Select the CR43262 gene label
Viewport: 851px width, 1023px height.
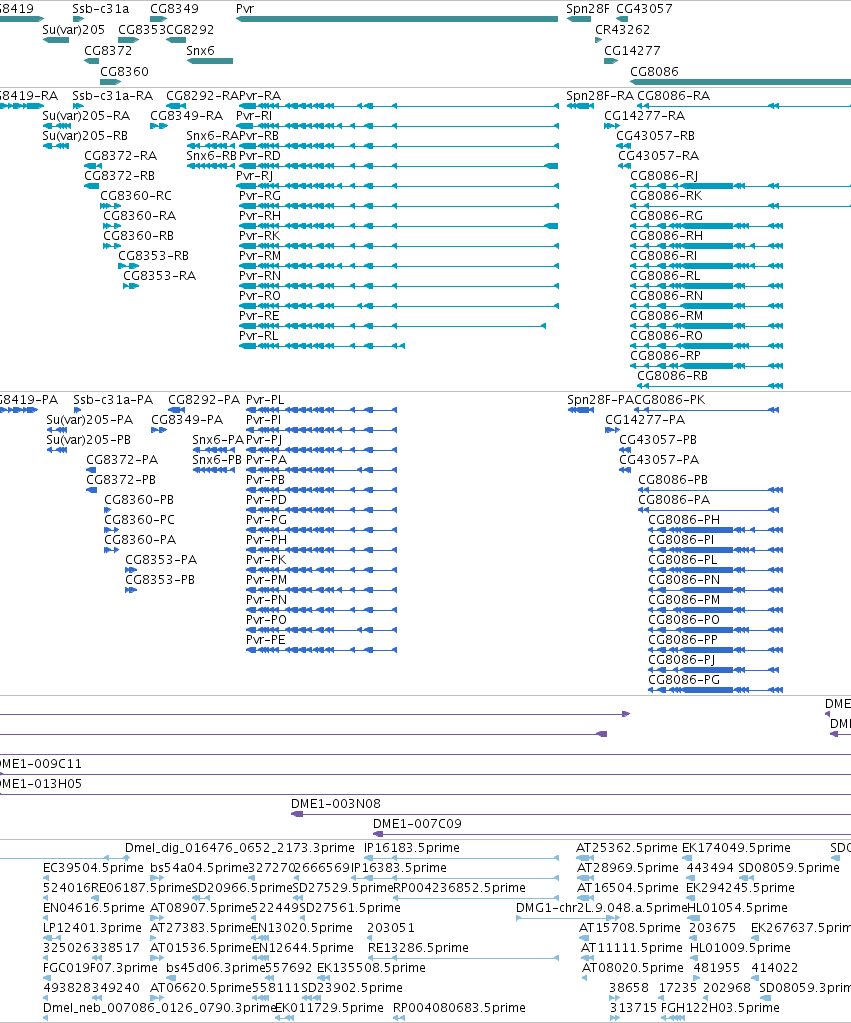pos(622,29)
